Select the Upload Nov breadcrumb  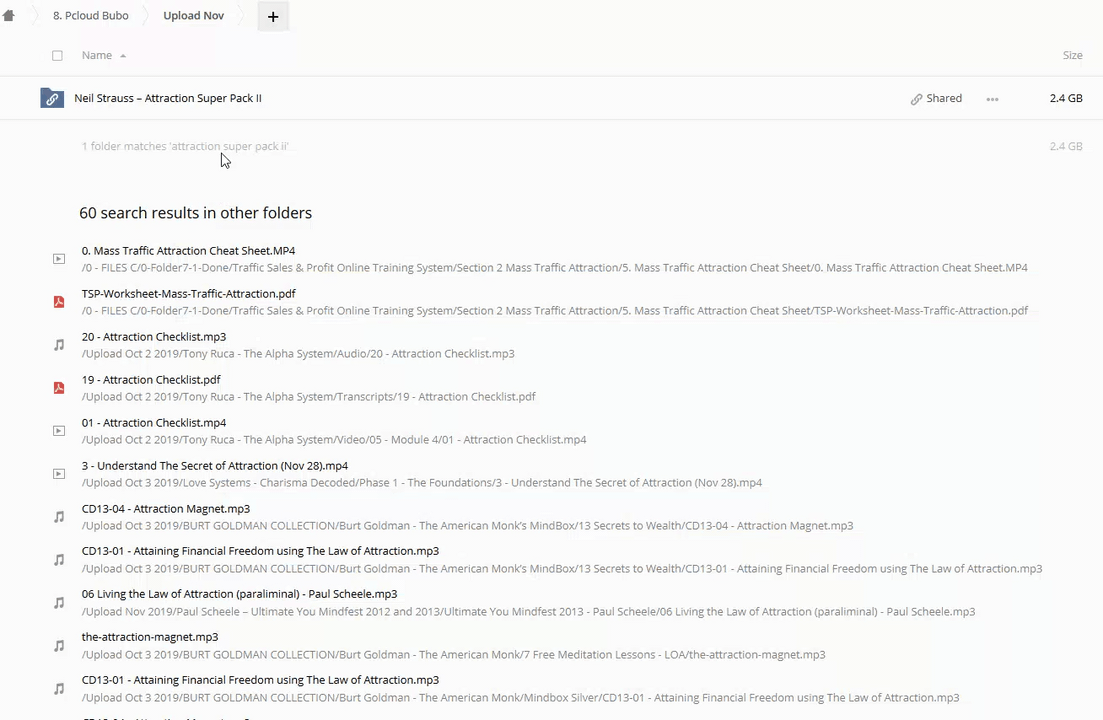[193, 16]
